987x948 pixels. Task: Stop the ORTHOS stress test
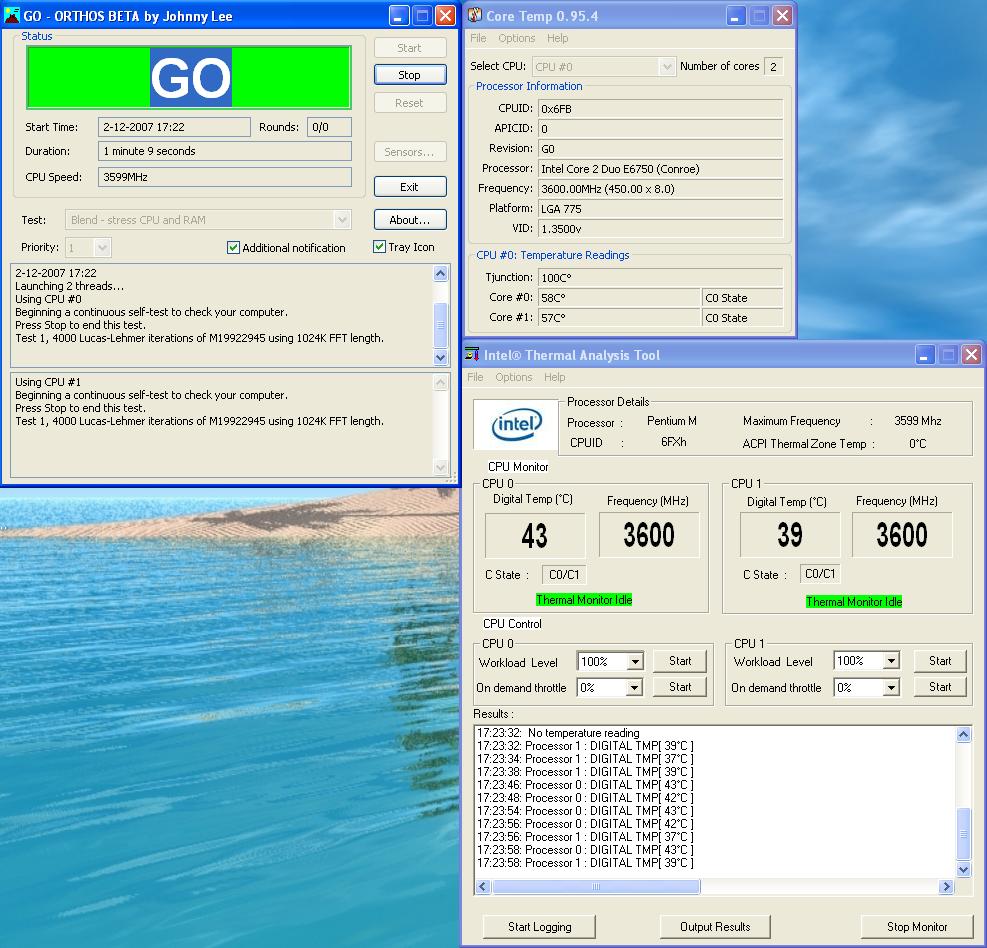pos(410,75)
